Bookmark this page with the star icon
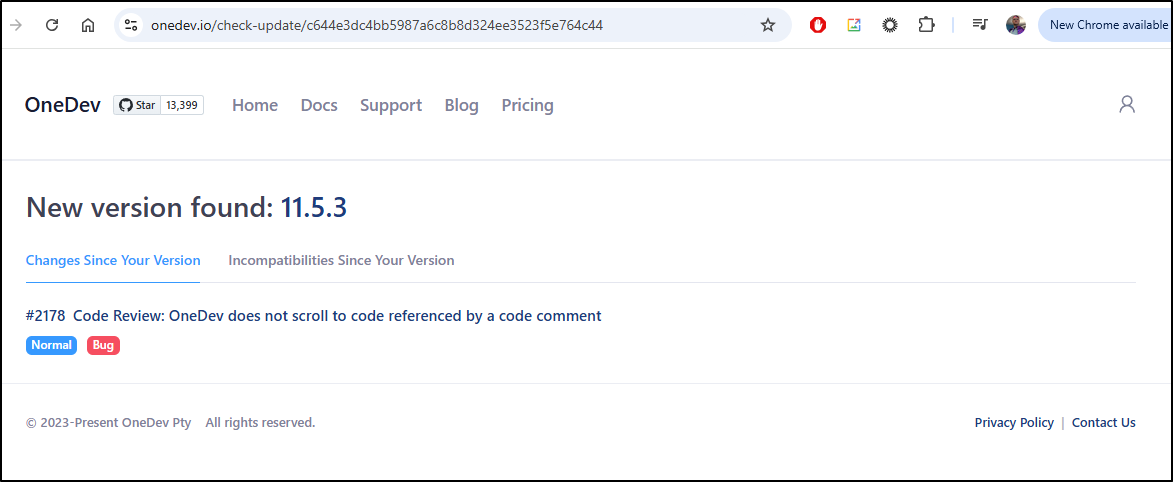This screenshot has width=1173, height=482. [768, 25]
